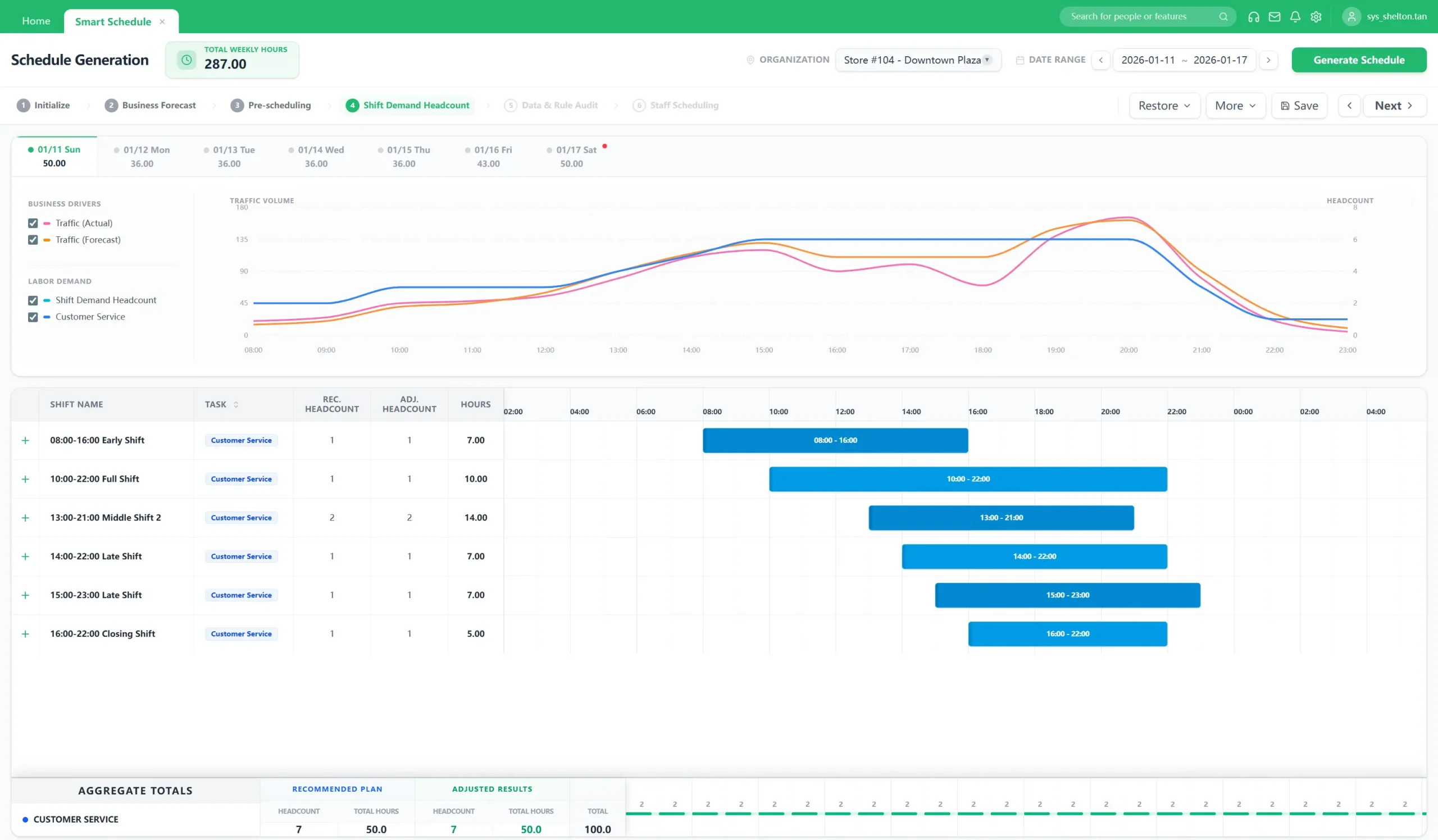Click the 13:00 - 21:00 timeline bar
Viewport: 1438px width, 840px height.
point(1001,518)
